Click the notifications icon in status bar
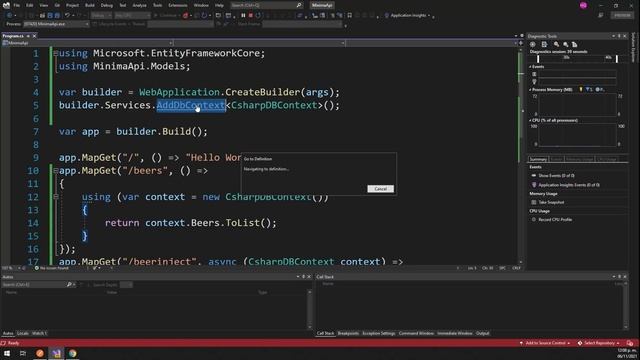 pyautogui.click(x=630, y=343)
